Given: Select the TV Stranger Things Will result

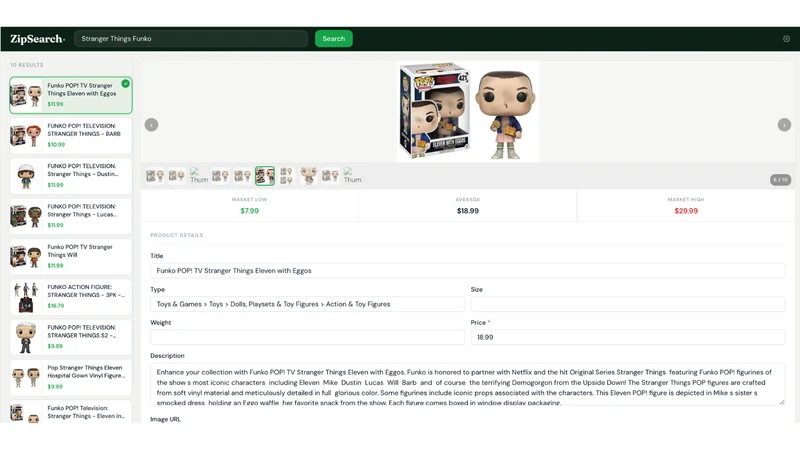Looking at the screenshot, I should tap(70, 257).
